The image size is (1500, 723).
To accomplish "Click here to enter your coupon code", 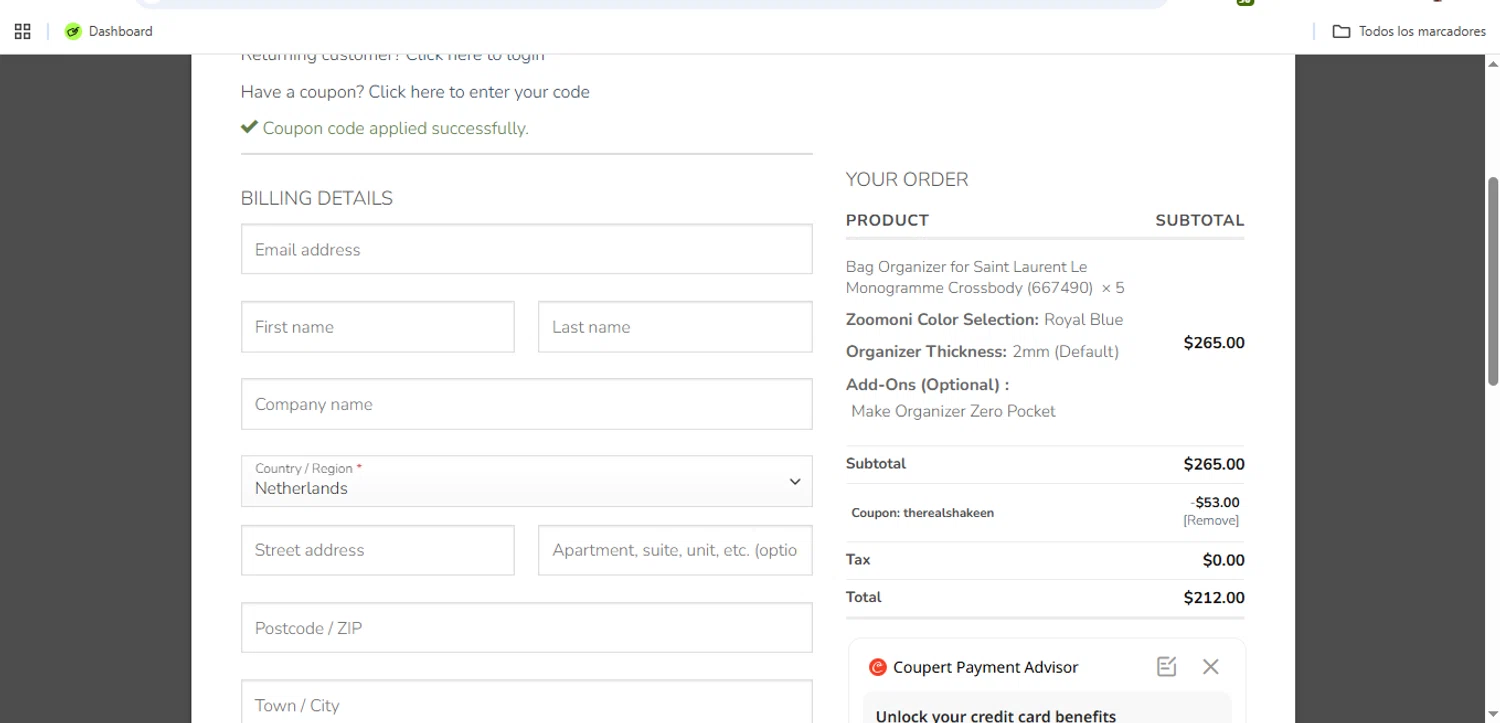I will point(479,92).
